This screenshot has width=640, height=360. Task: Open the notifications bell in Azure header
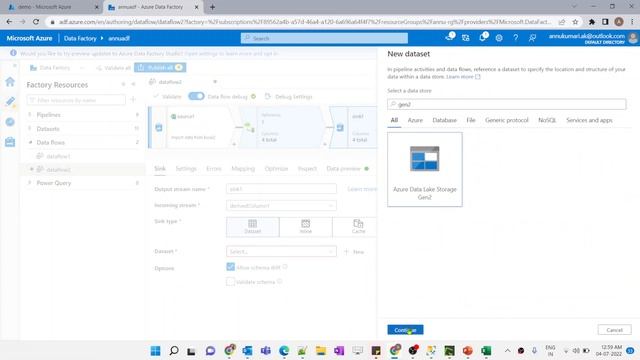coord(482,38)
